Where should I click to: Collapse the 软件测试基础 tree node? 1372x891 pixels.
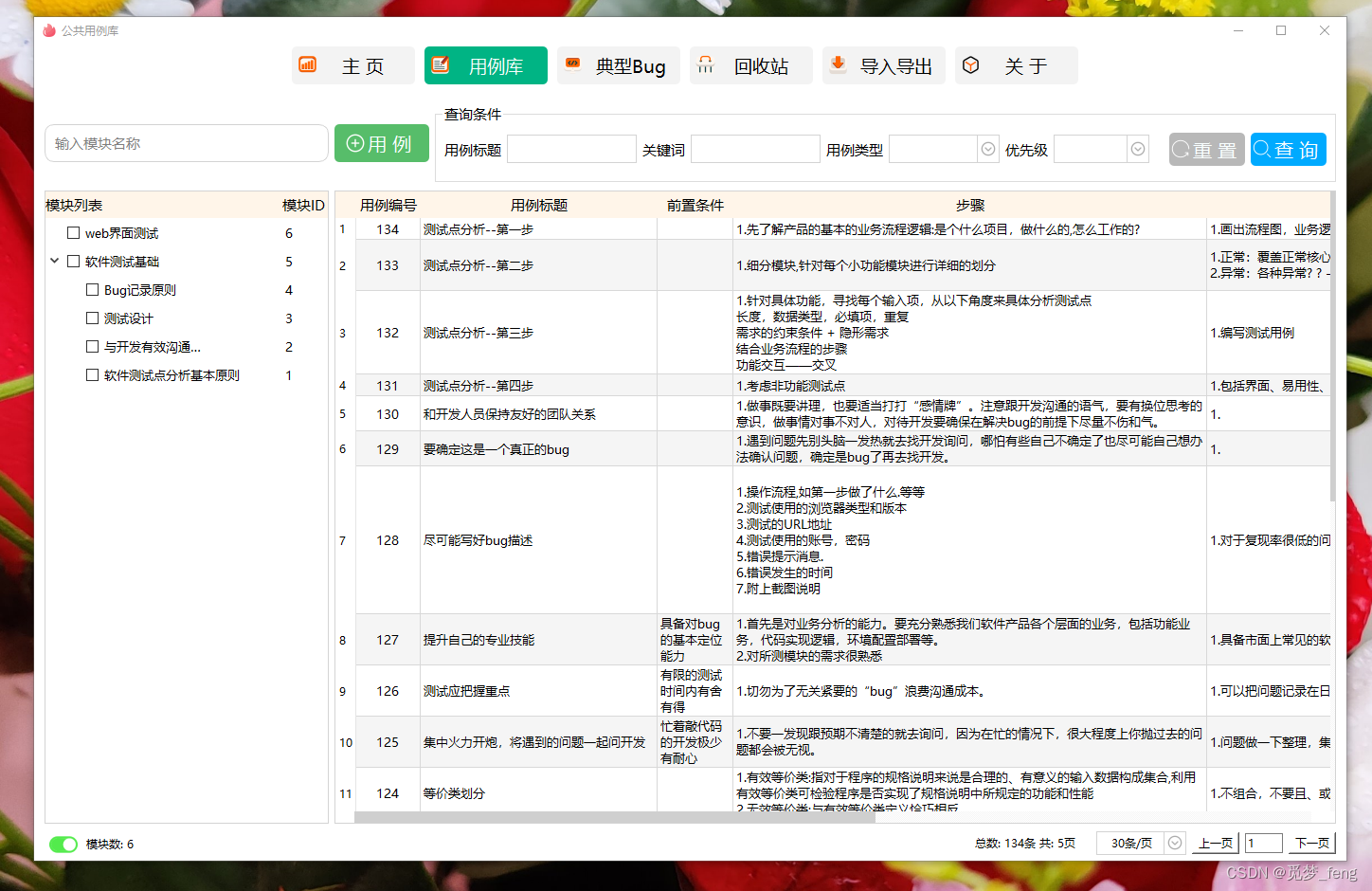(54, 261)
